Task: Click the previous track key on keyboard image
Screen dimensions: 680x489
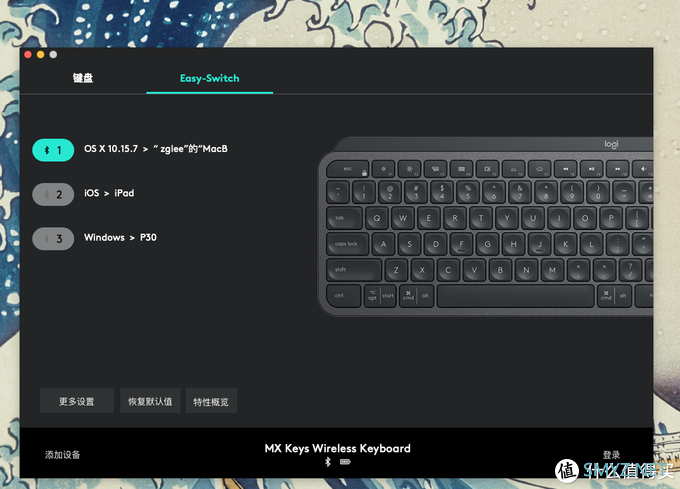Action: click(566, 169)
